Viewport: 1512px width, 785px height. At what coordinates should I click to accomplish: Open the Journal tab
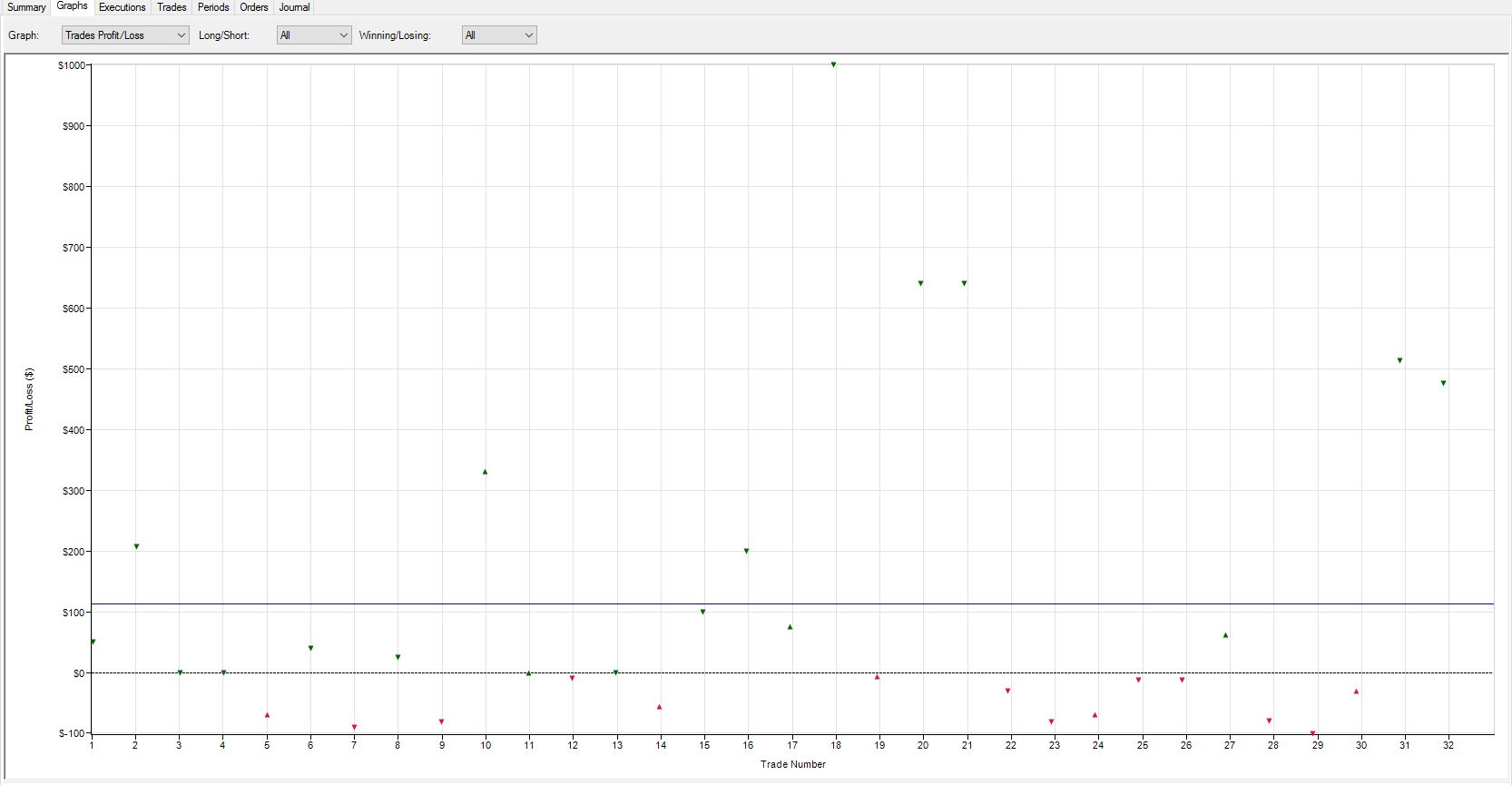pyautogui.click(x=294, y=7)
